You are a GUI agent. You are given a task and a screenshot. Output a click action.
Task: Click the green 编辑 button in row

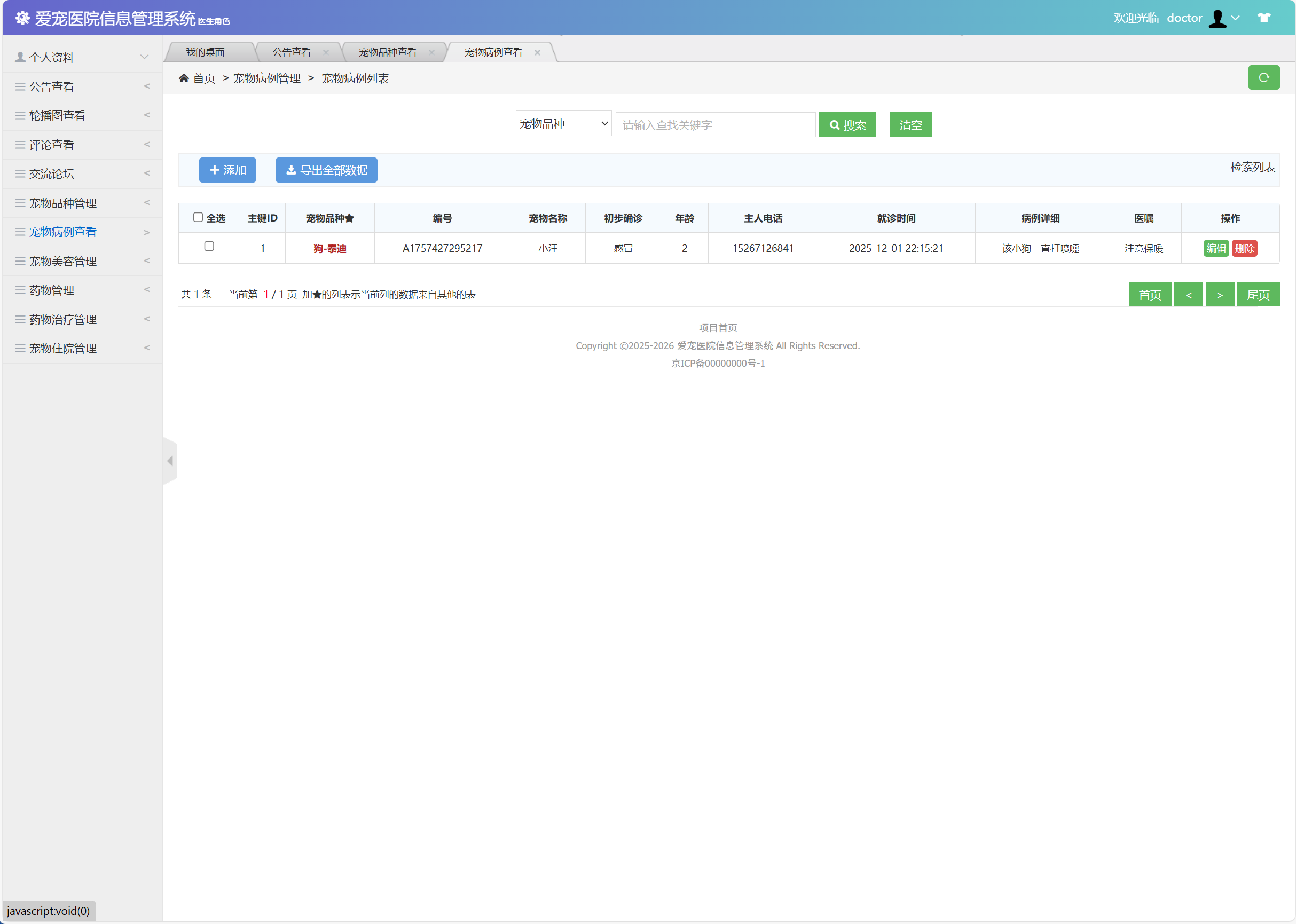point(1215,249)
